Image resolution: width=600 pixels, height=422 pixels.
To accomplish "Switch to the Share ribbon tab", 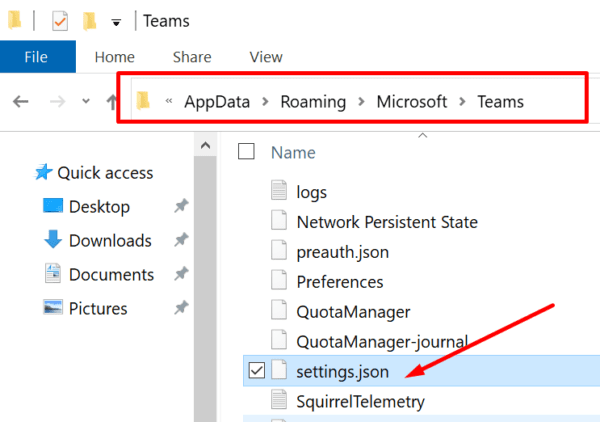I will tap(192, 57).
